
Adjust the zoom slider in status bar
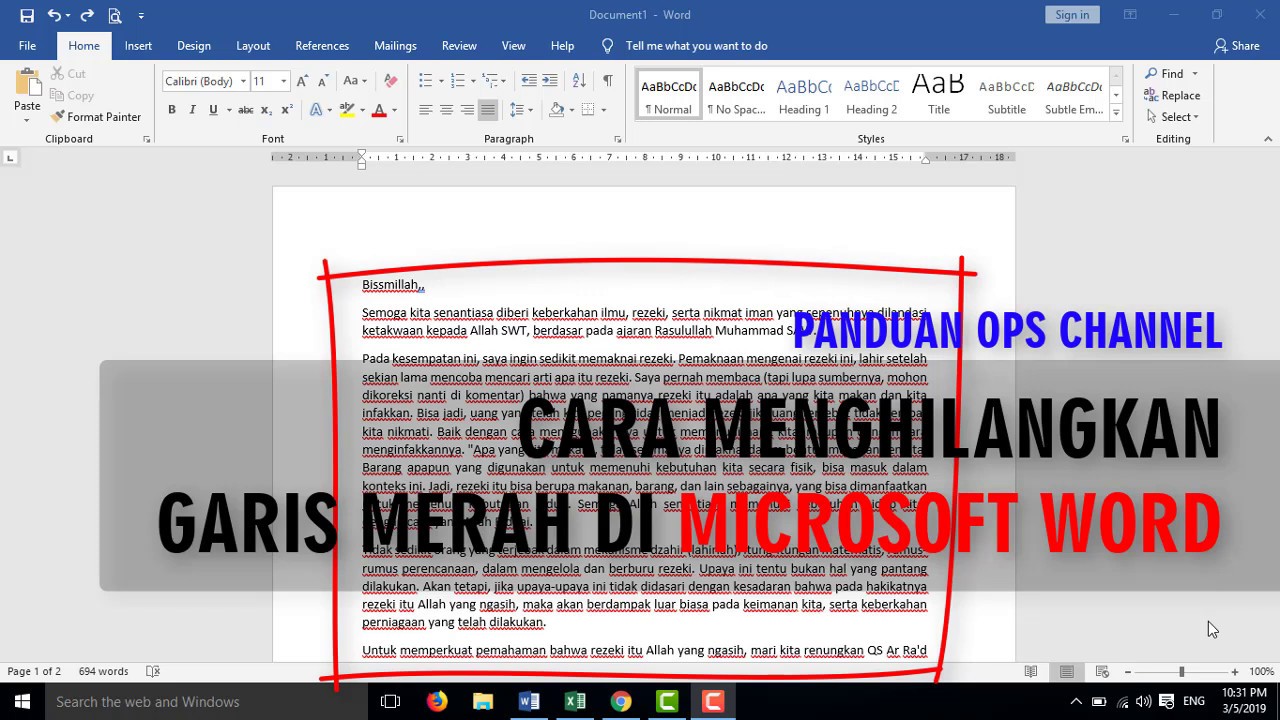click(x=1181, y=672)
